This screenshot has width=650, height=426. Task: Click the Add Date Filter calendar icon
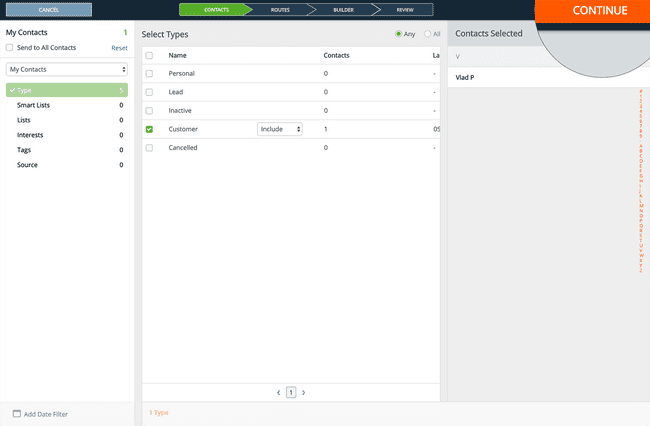17,414
